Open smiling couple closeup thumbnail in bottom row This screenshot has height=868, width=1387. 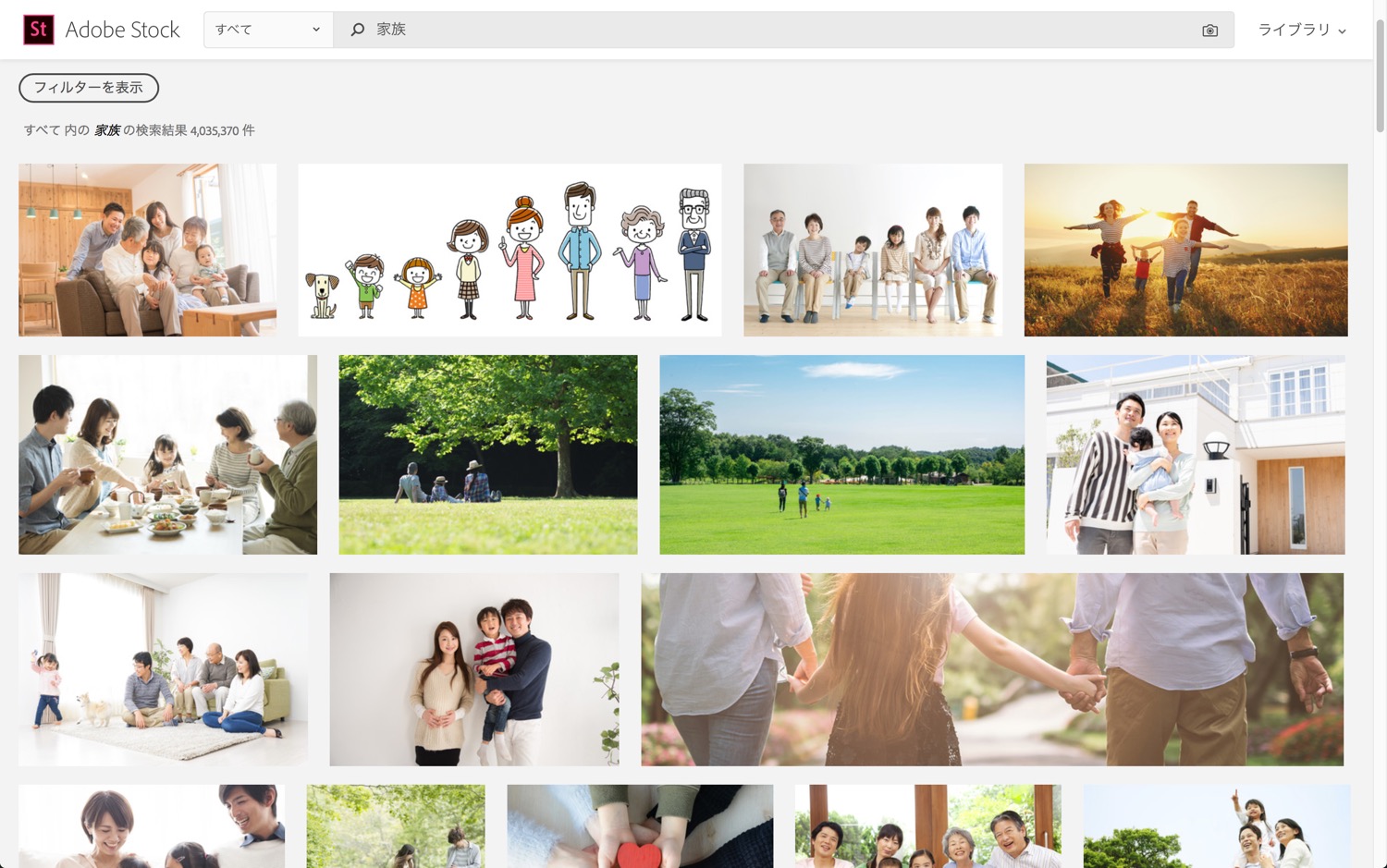pos(152,826)
